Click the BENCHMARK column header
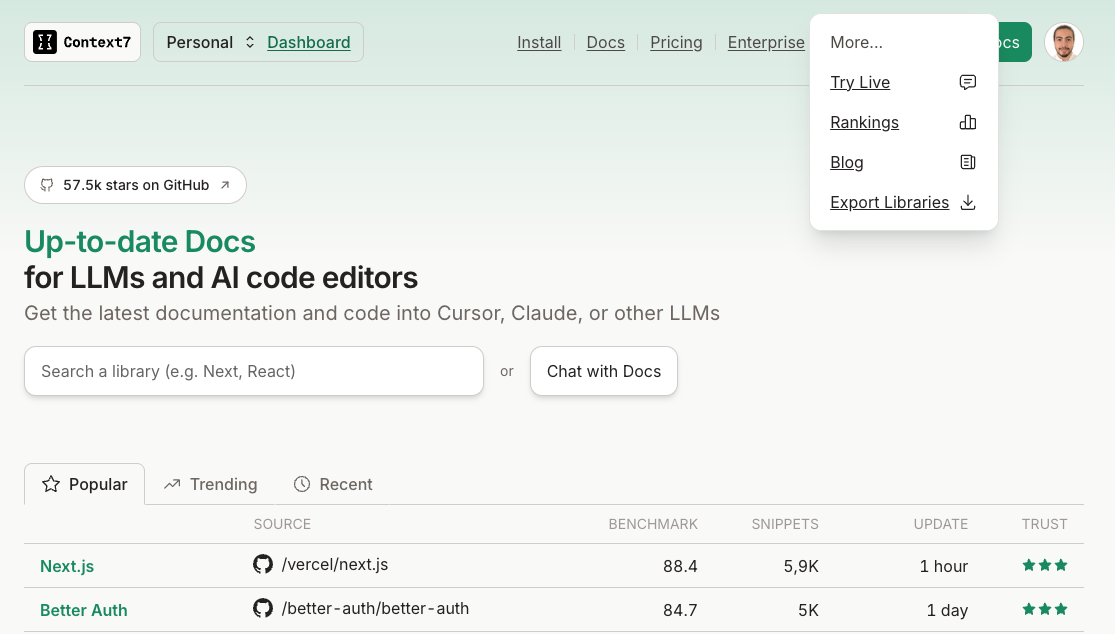Image resolution: width=1115 pixels, height=634 pixels. [x=653, y=525]
